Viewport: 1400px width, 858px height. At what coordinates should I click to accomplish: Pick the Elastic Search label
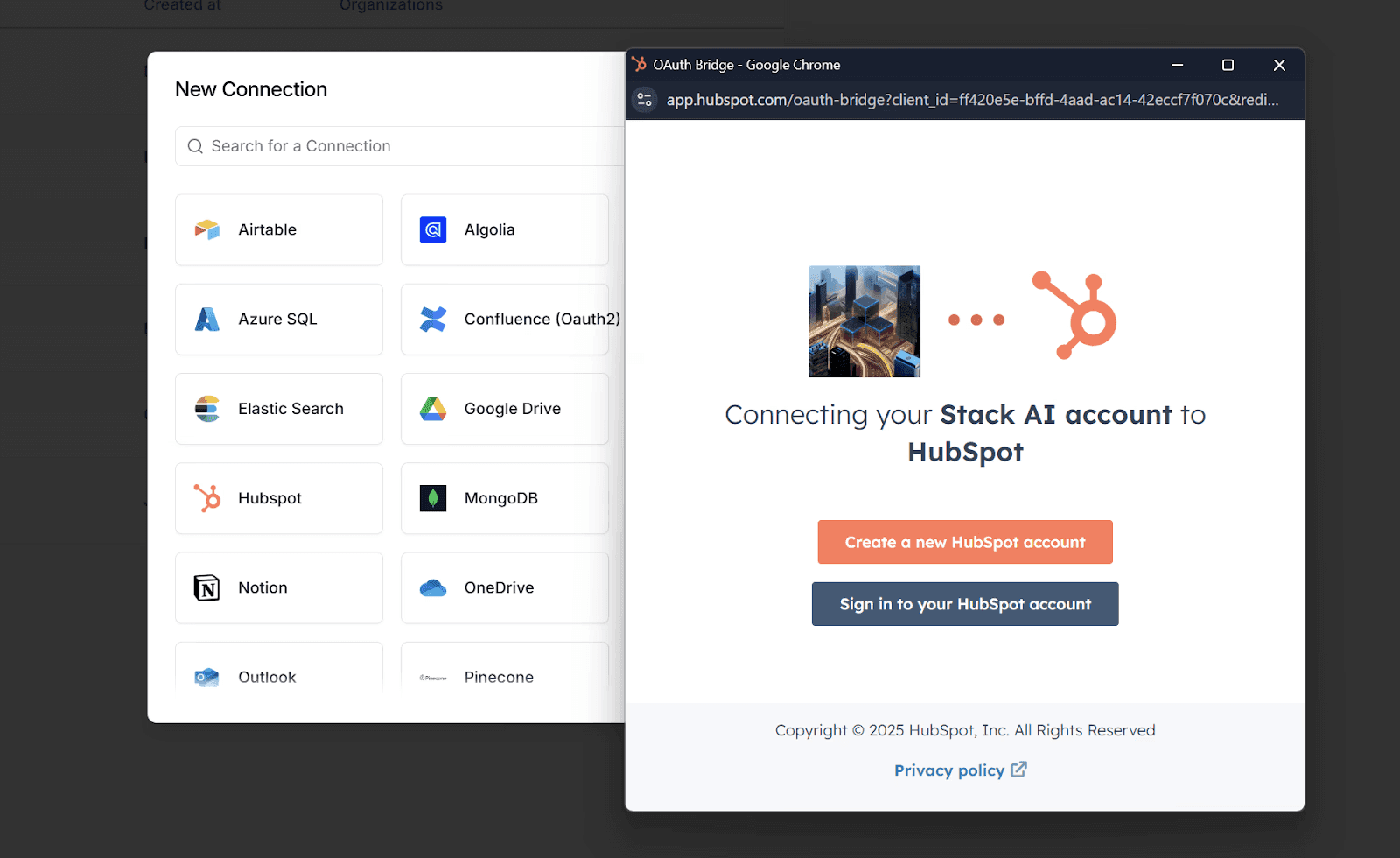click(x=290, y=409)
